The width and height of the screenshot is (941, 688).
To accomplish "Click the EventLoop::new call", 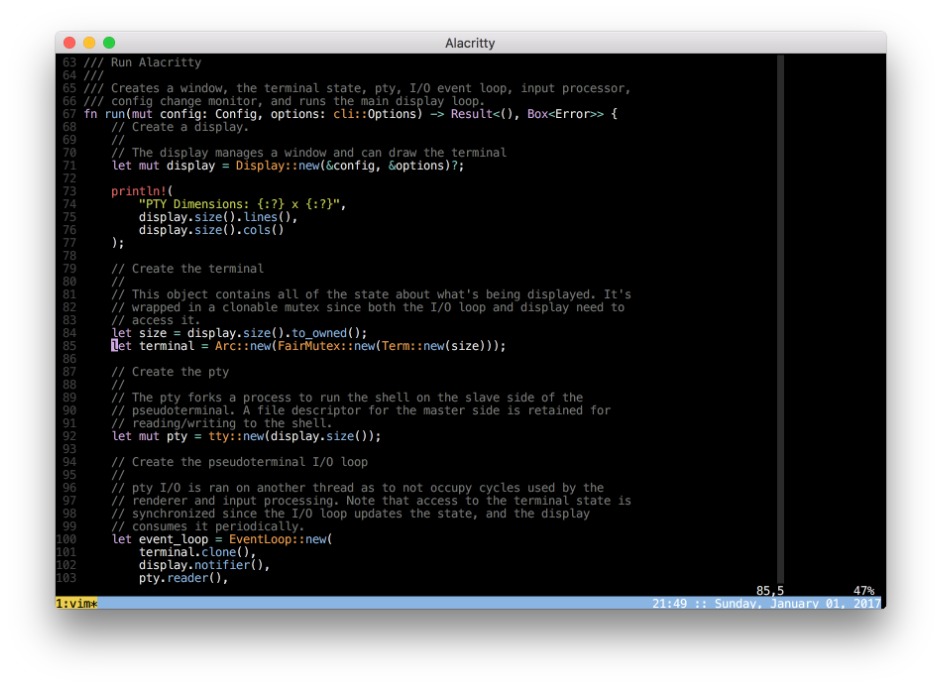I will [279, 539].
